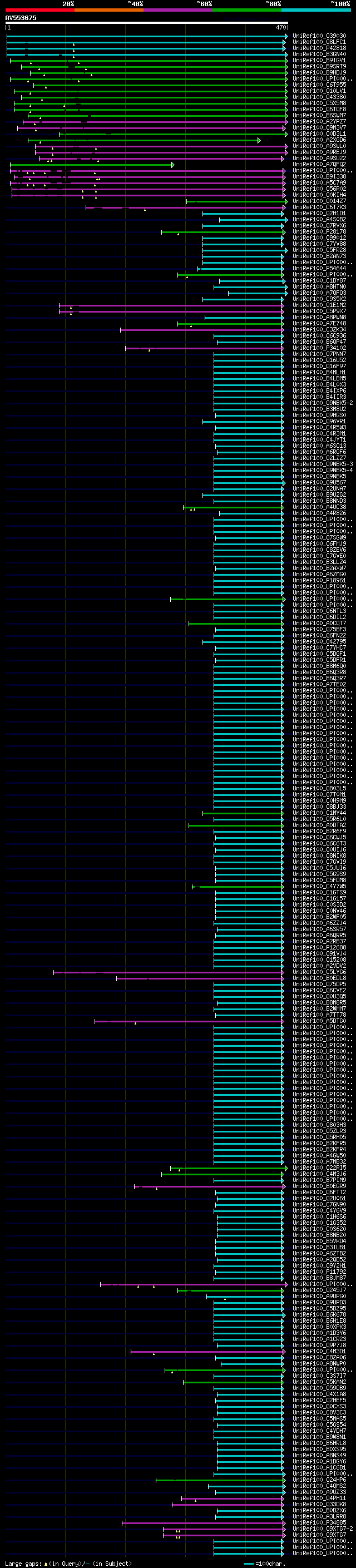356x1568 pixels.
Task: Click the green ~80% identity legend segment
Action: [x=247, y=10]
